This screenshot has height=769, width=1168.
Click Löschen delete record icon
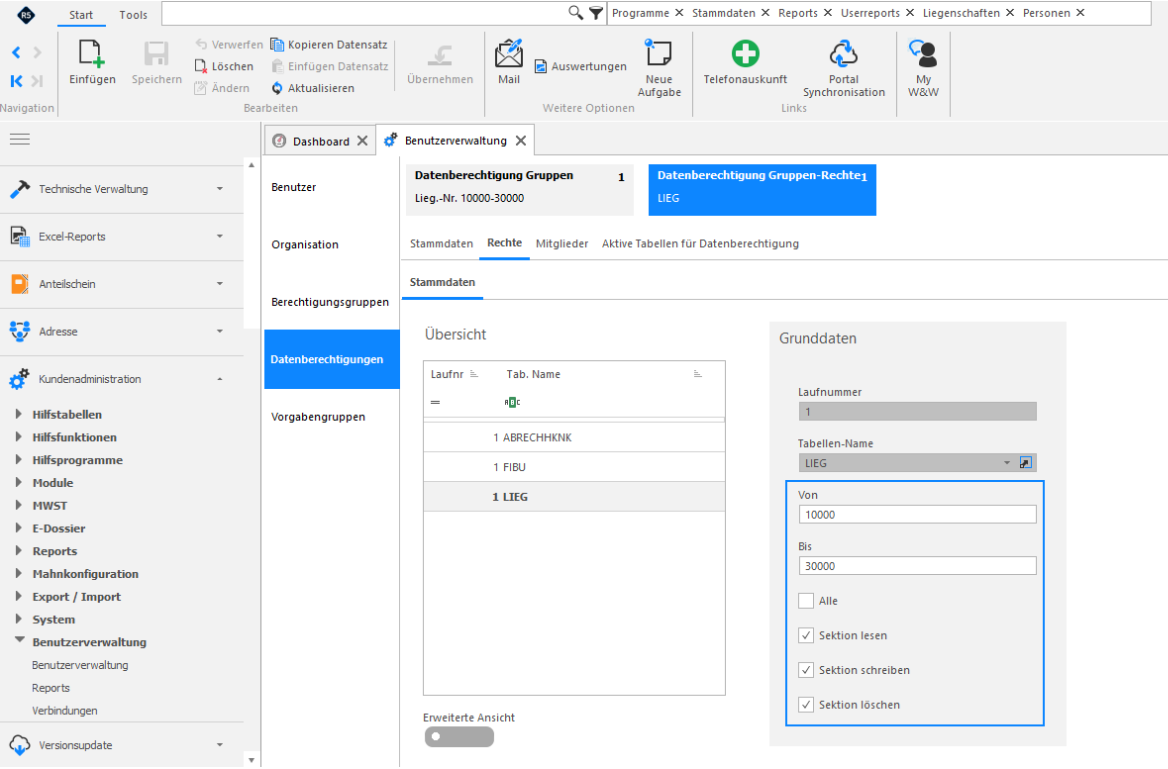pyautogui.click(x=200, y=66)
